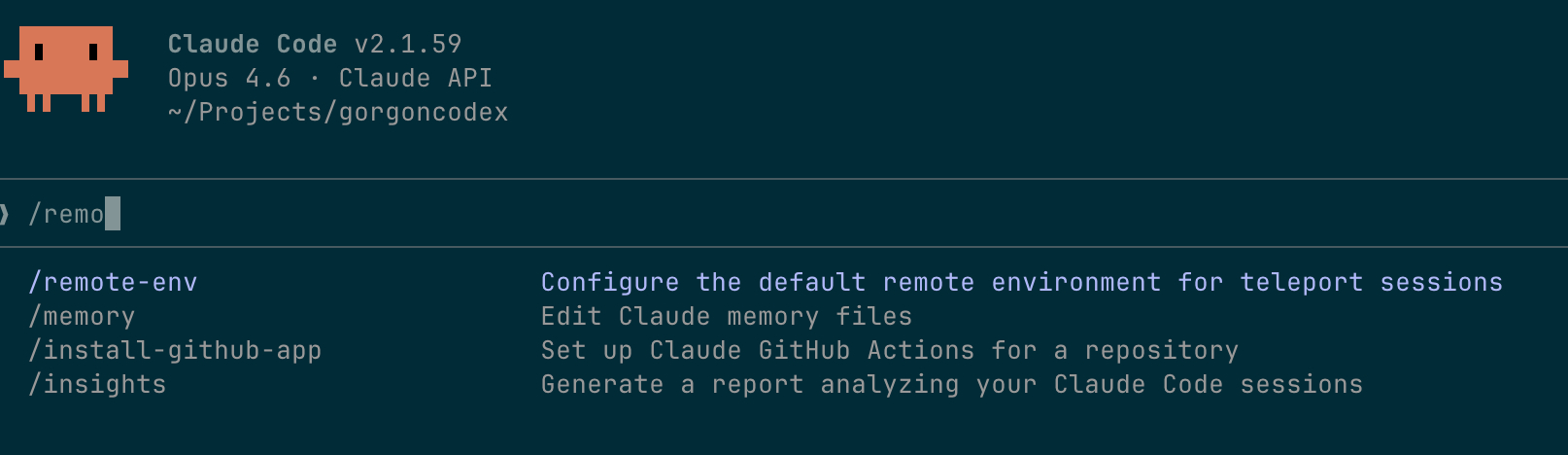This screenshot has height=455, width=1568.
Task: Click the prompt chevron icon
Action: [5, 214]
